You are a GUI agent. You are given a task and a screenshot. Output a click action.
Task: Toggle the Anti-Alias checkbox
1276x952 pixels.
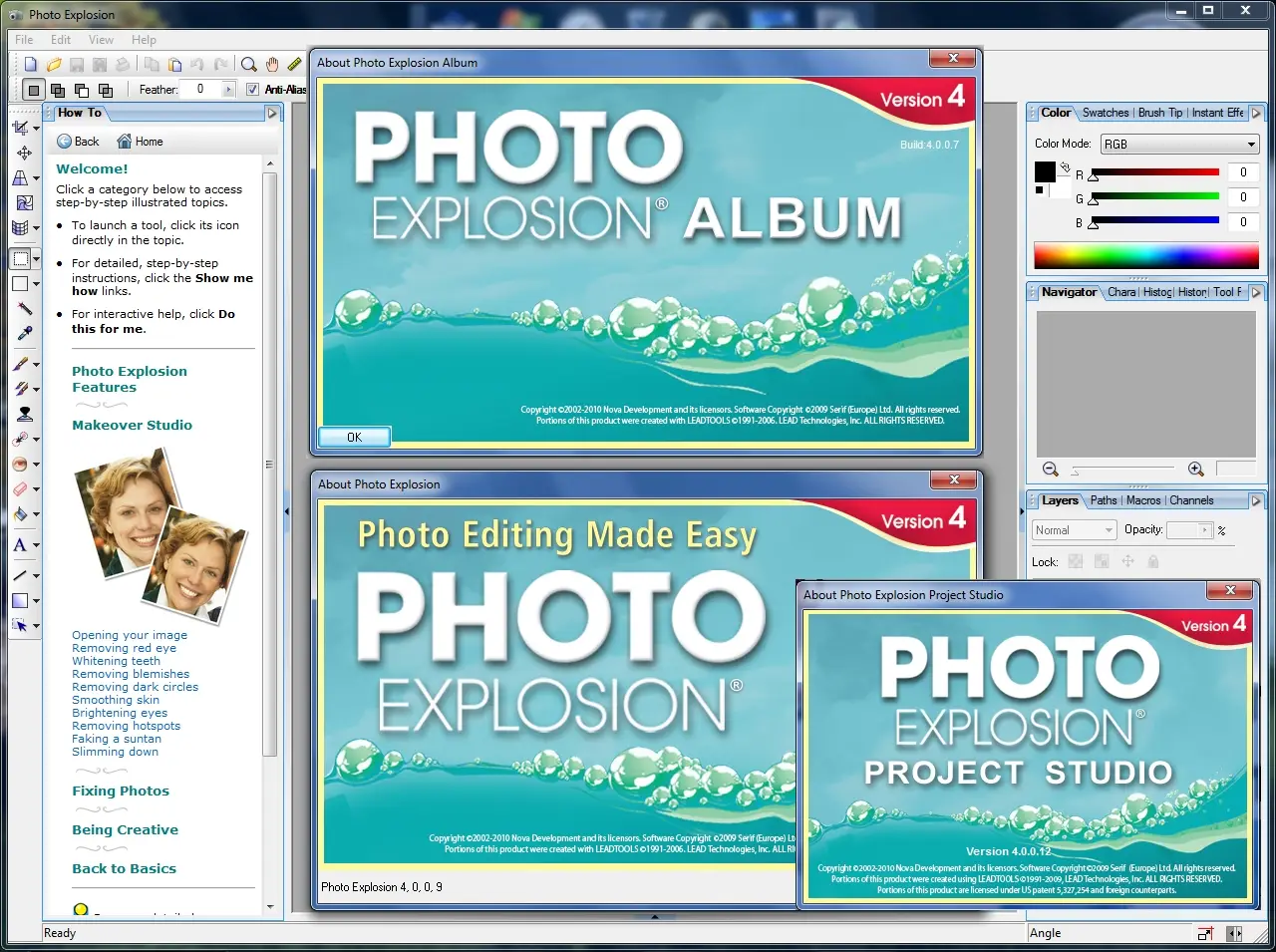tap(252, 89)
